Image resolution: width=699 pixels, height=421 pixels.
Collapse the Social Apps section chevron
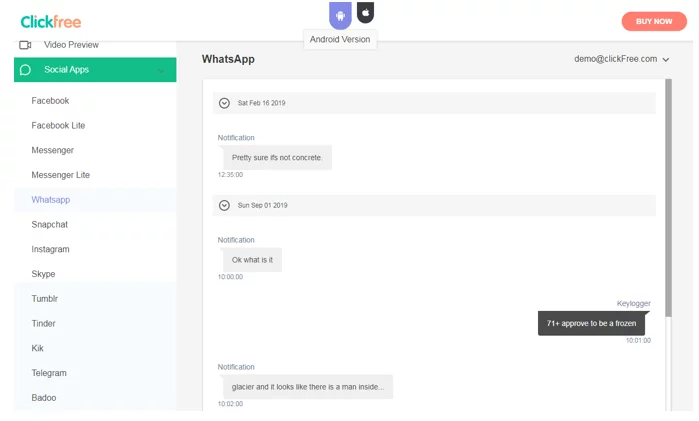tap(161, 70)
